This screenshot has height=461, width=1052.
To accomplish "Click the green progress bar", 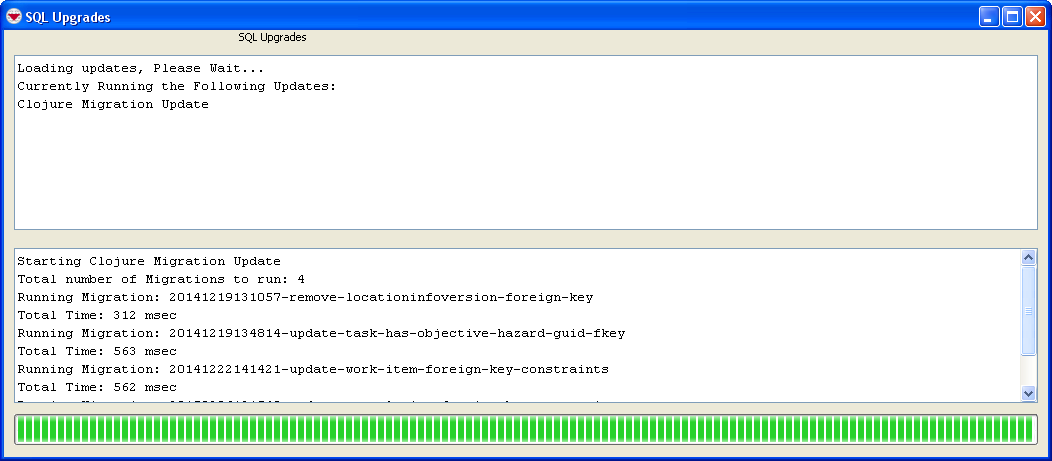I will pos(525,429).
